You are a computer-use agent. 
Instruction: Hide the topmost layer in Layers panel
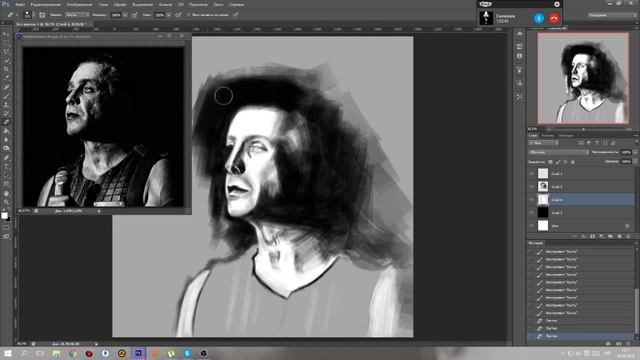tap(531, 173)
